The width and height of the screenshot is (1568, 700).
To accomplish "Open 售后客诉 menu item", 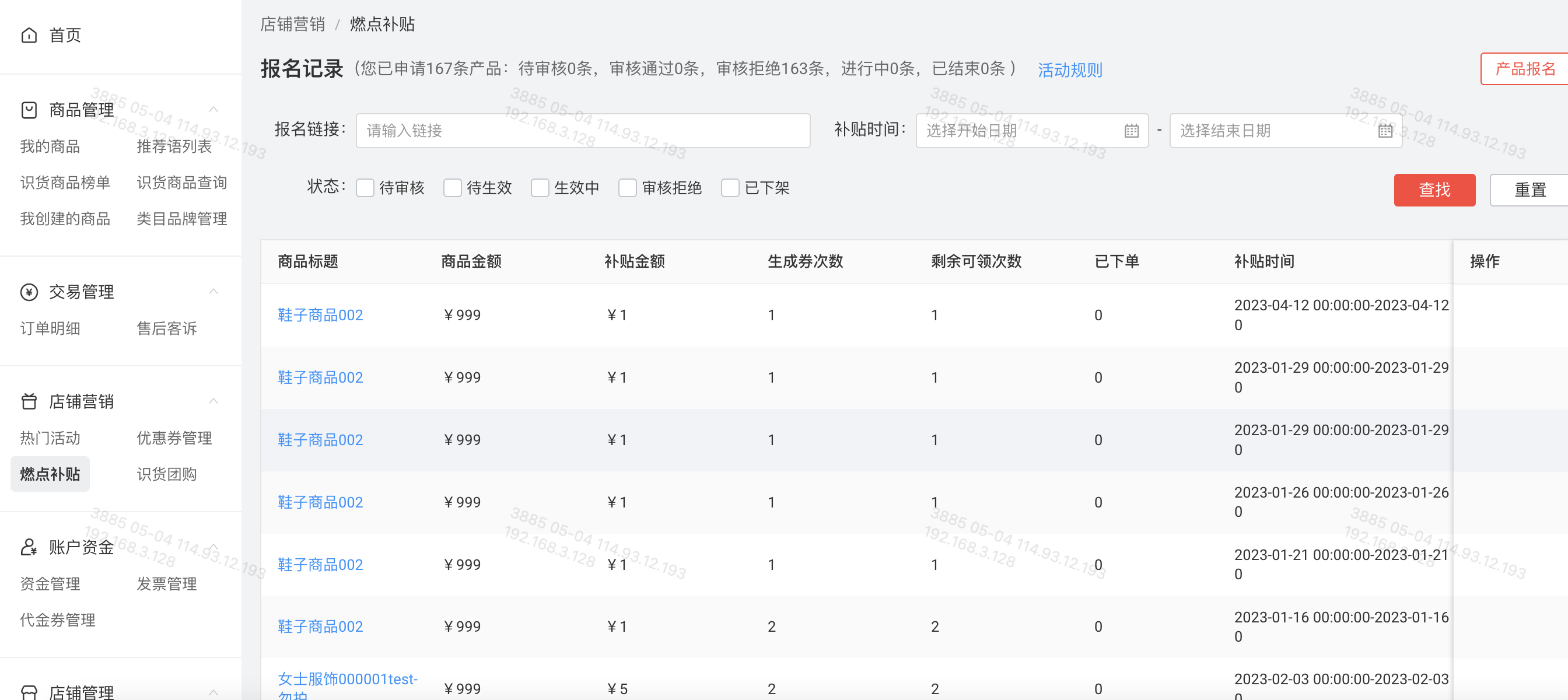I will point(167,328).
